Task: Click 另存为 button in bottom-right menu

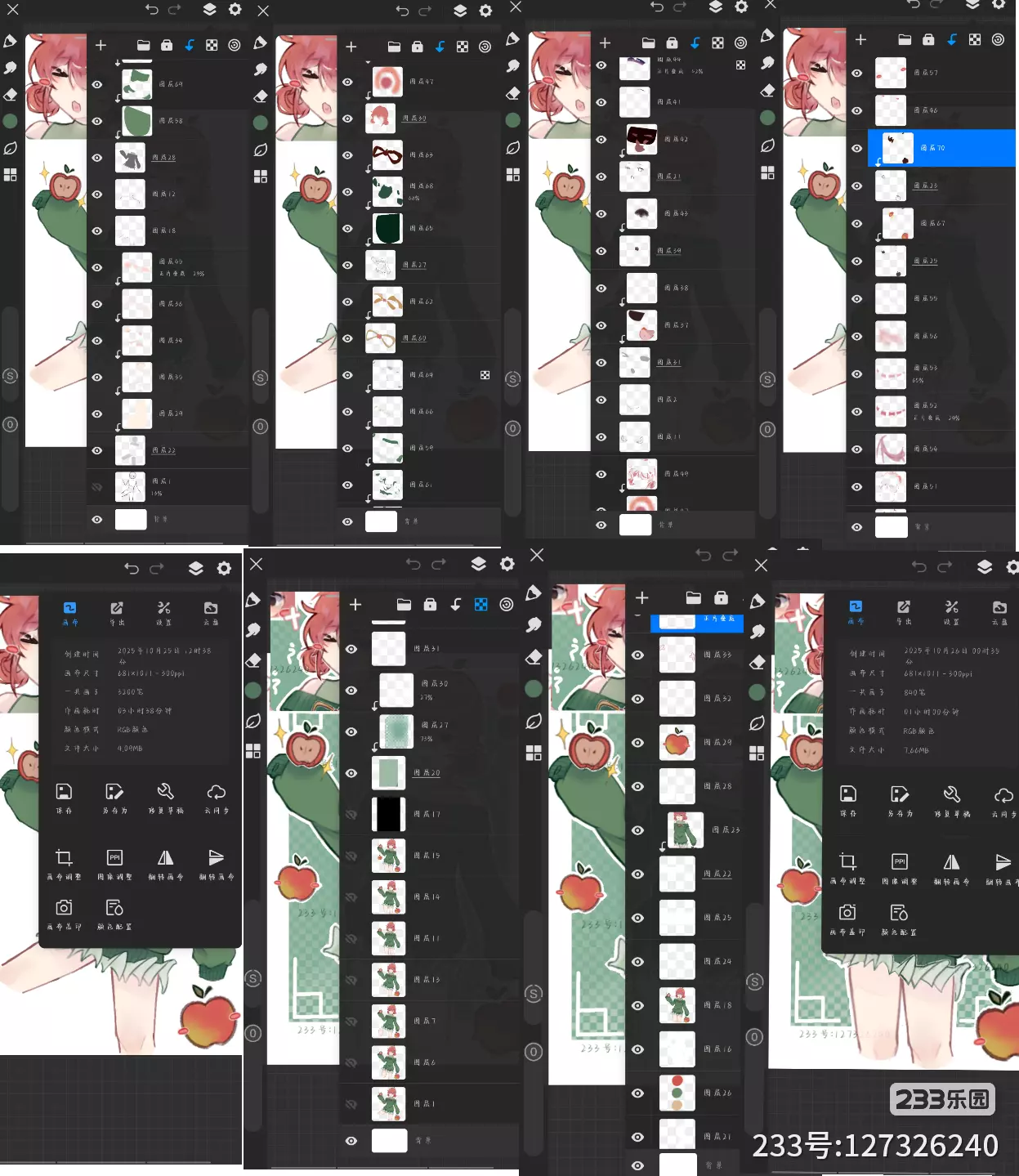Action: pos(900,799)
